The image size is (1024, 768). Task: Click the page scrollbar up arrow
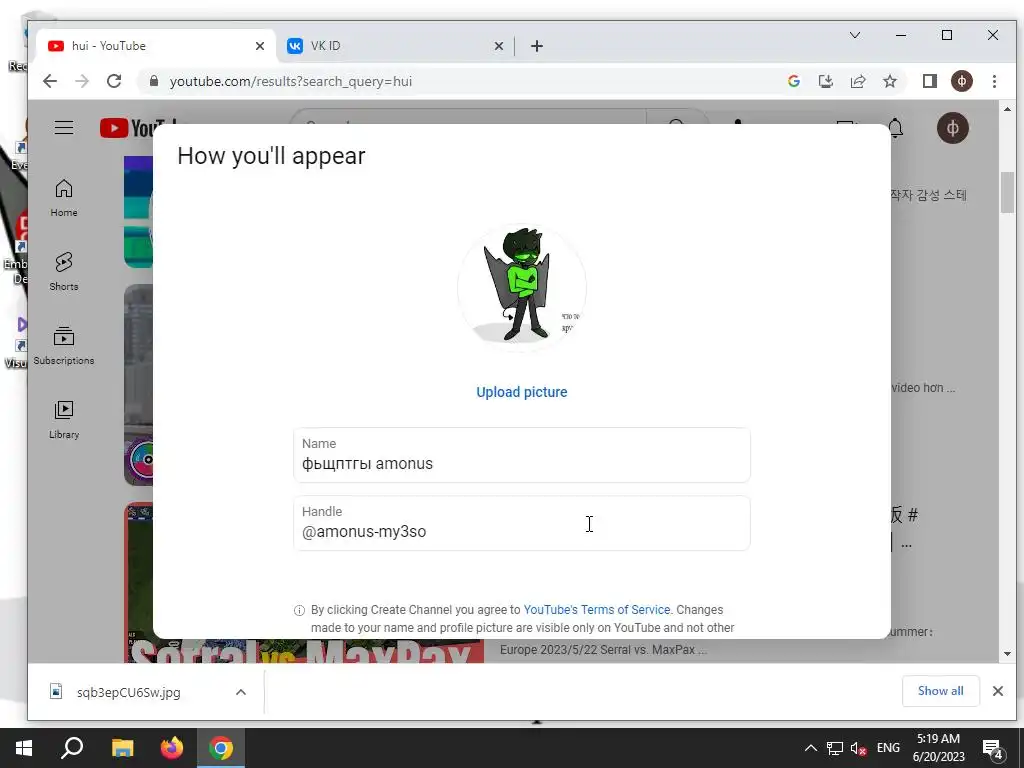(1007, 109)
